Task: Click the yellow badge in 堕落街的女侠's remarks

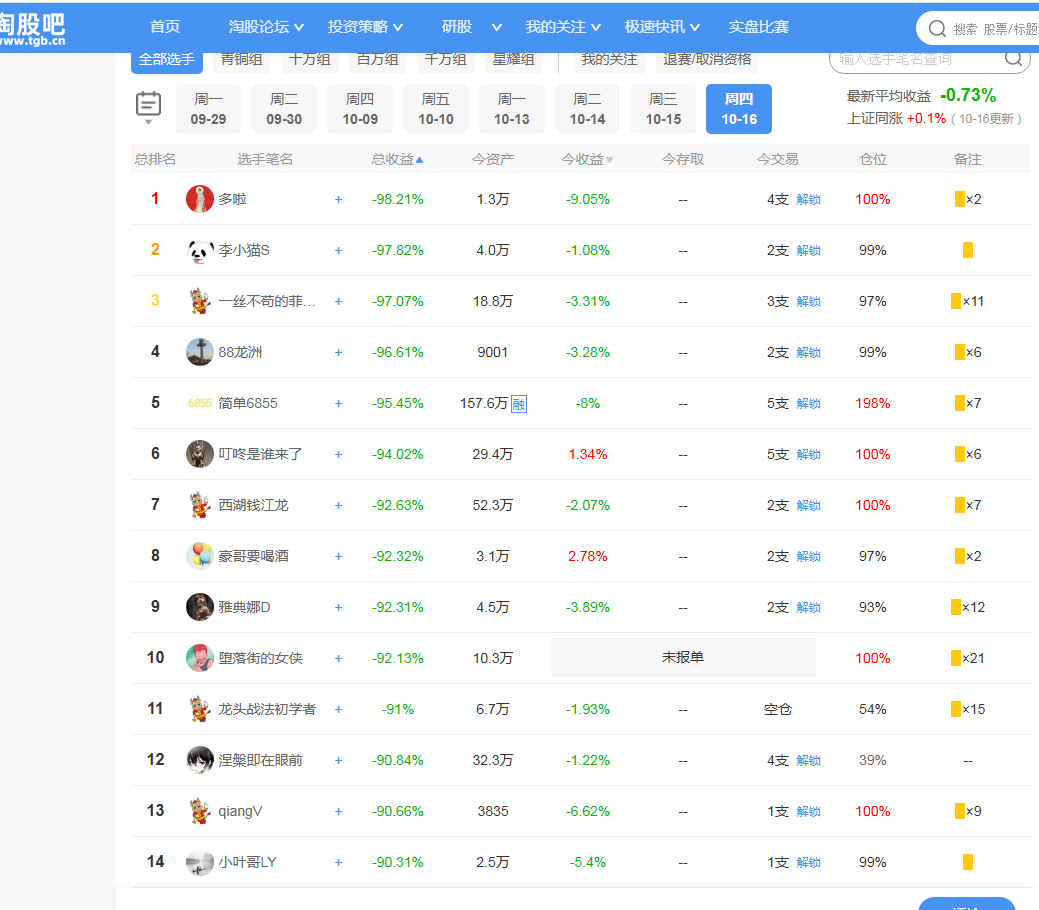Action: pyautogui.click(x=956, y=658)
